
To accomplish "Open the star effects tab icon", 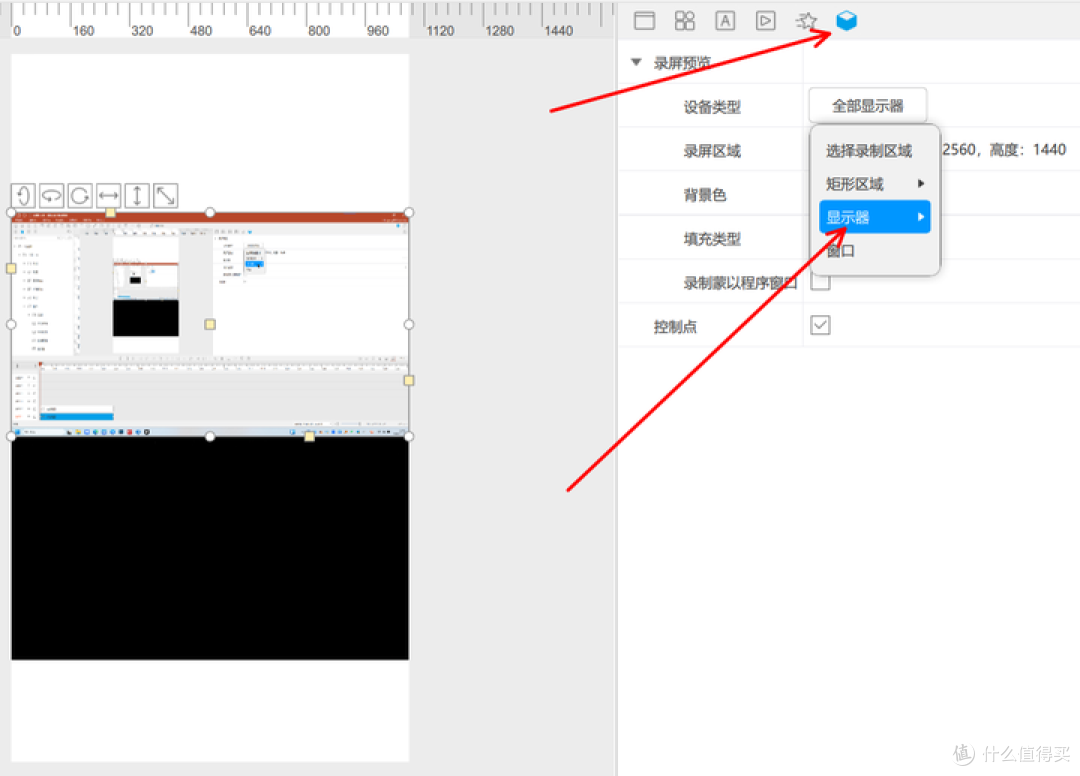I will [x=806, y=21].
